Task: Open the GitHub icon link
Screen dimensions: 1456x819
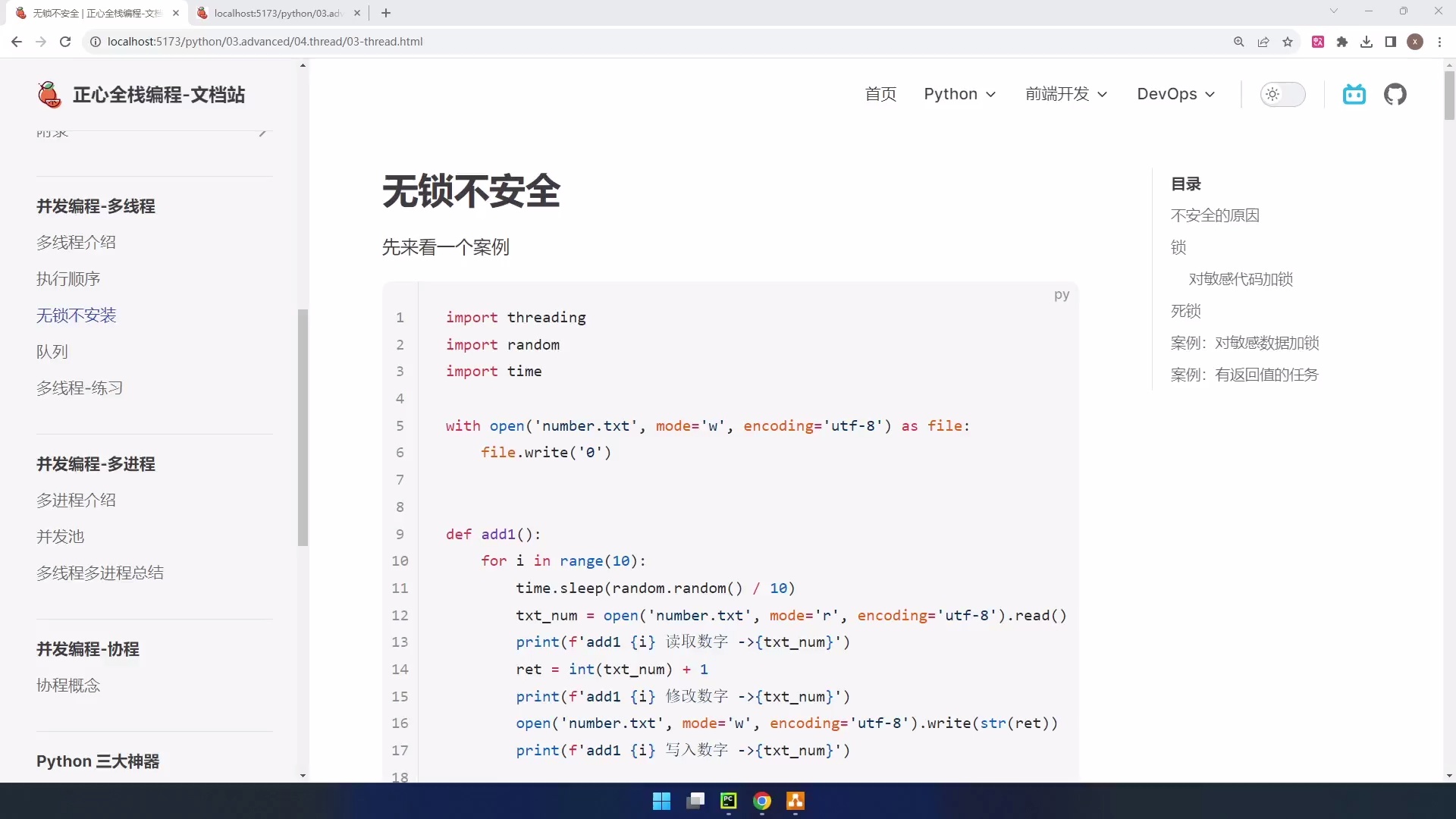Action: click(1395, 94)
